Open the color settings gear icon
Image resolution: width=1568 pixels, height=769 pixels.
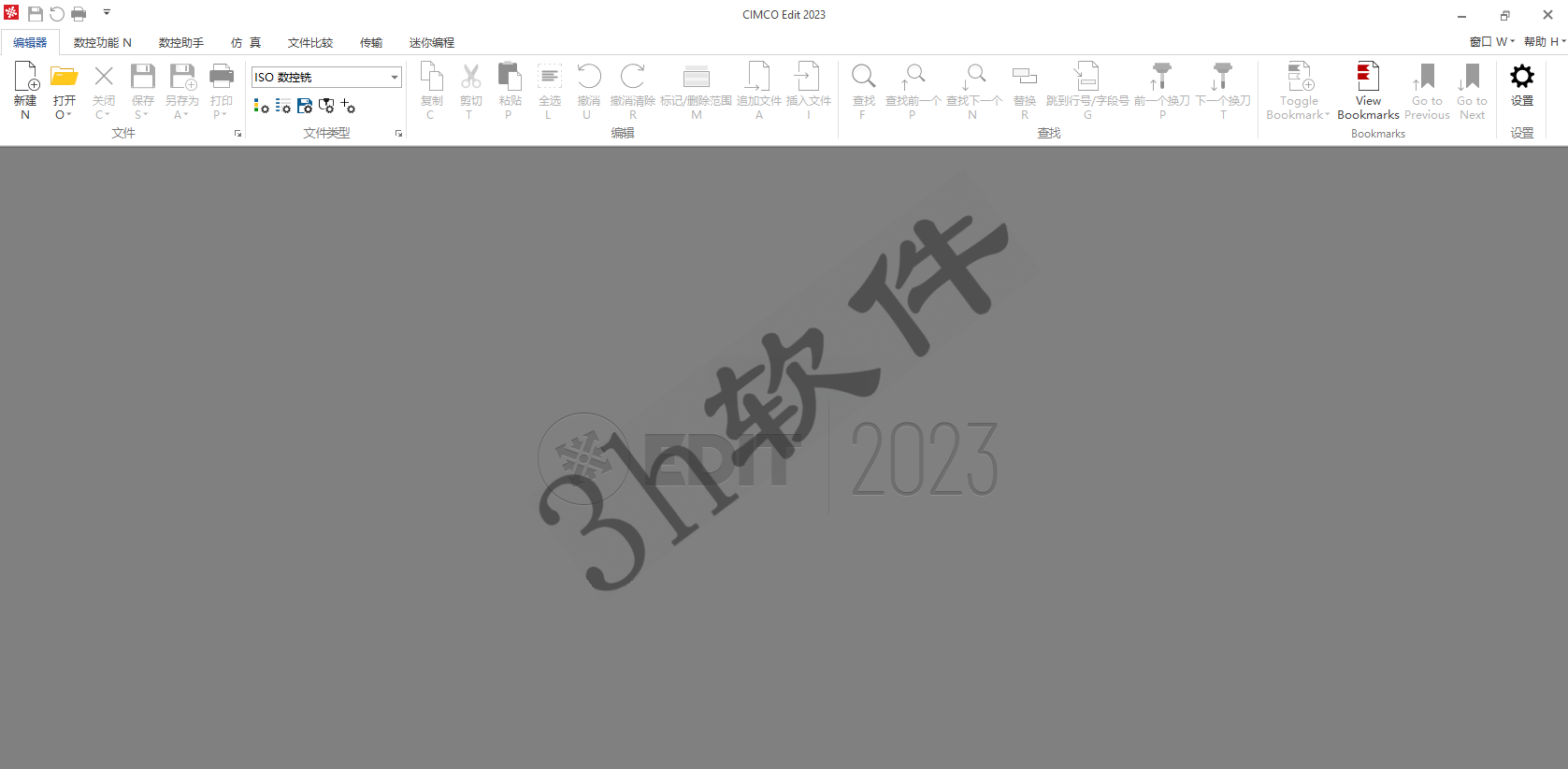tap(261, 107)
